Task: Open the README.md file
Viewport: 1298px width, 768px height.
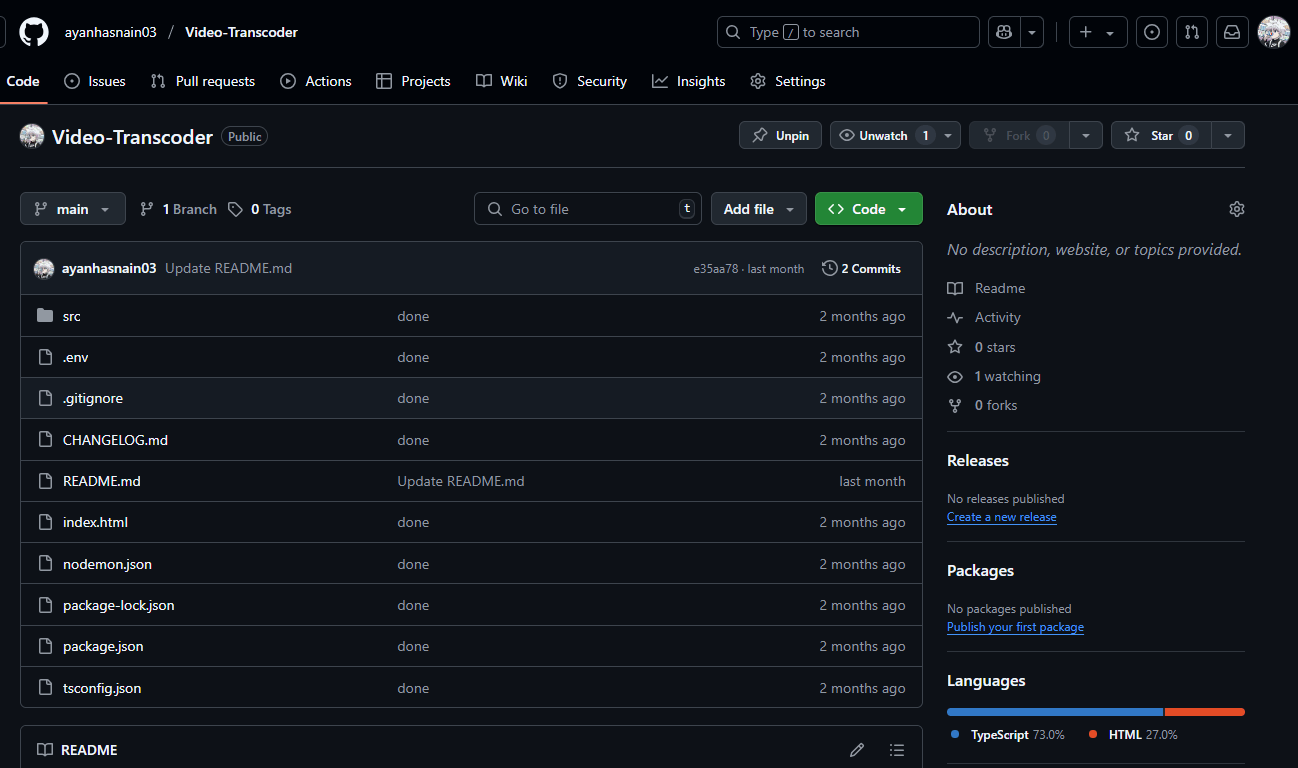Action: pyautogui.click(x=102, y=481)
